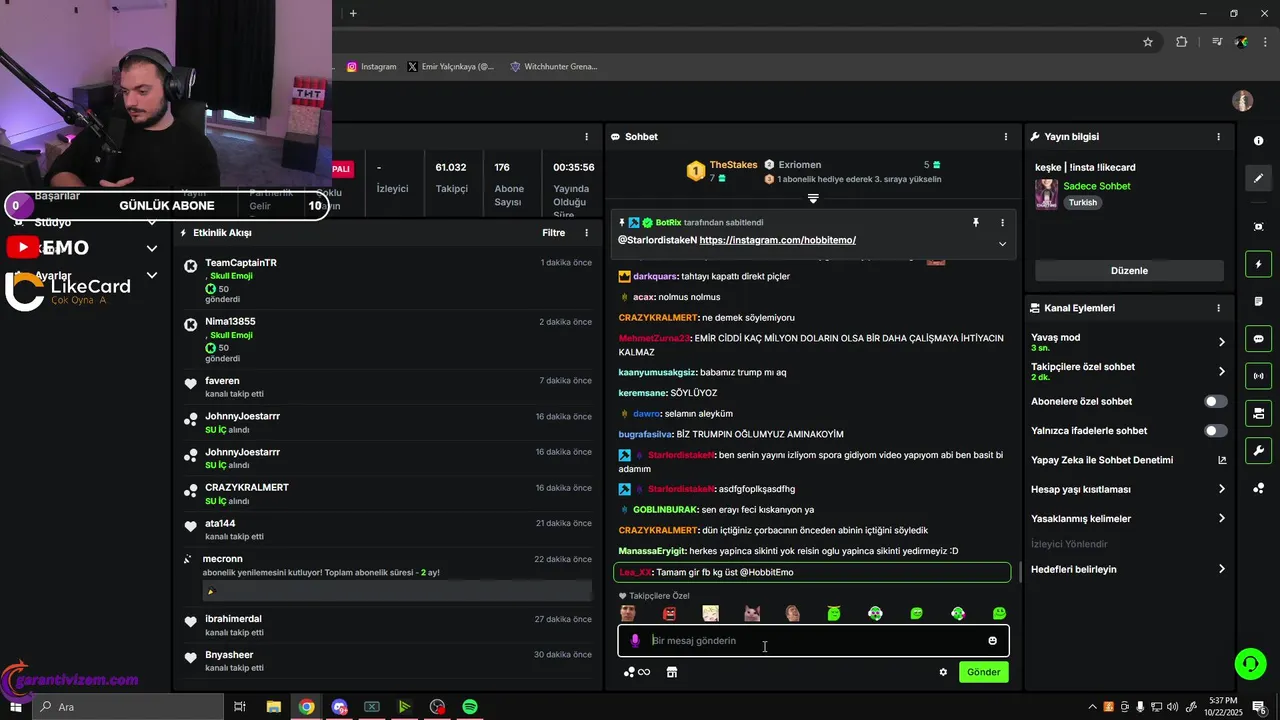This screenshot has width=1280, height=720.
Task: Click the lightning bolt icon in right sidebar
Action: pyautogui.click(x=1258, y=264)
